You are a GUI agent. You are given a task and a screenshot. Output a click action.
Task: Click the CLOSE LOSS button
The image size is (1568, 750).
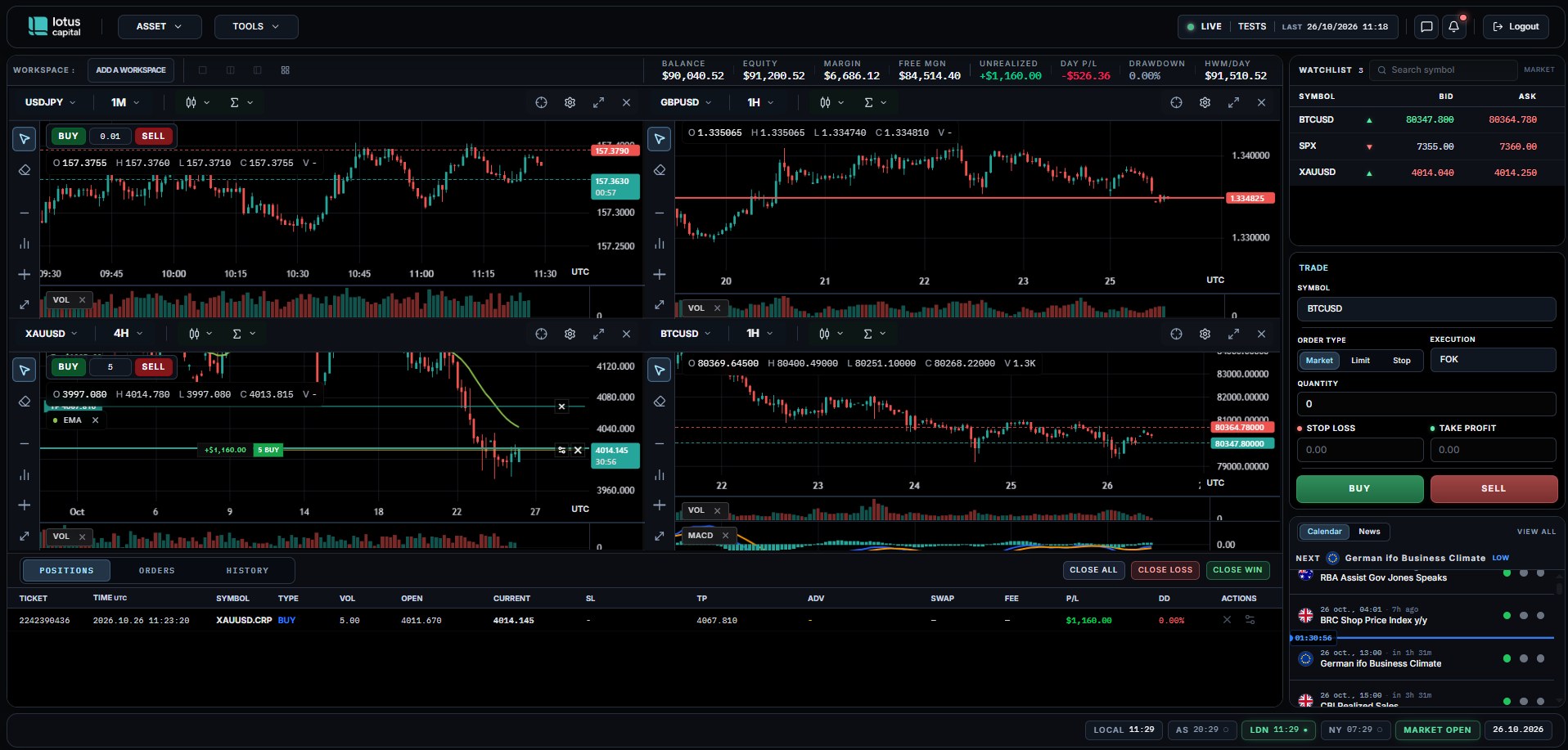[1165, 570]
